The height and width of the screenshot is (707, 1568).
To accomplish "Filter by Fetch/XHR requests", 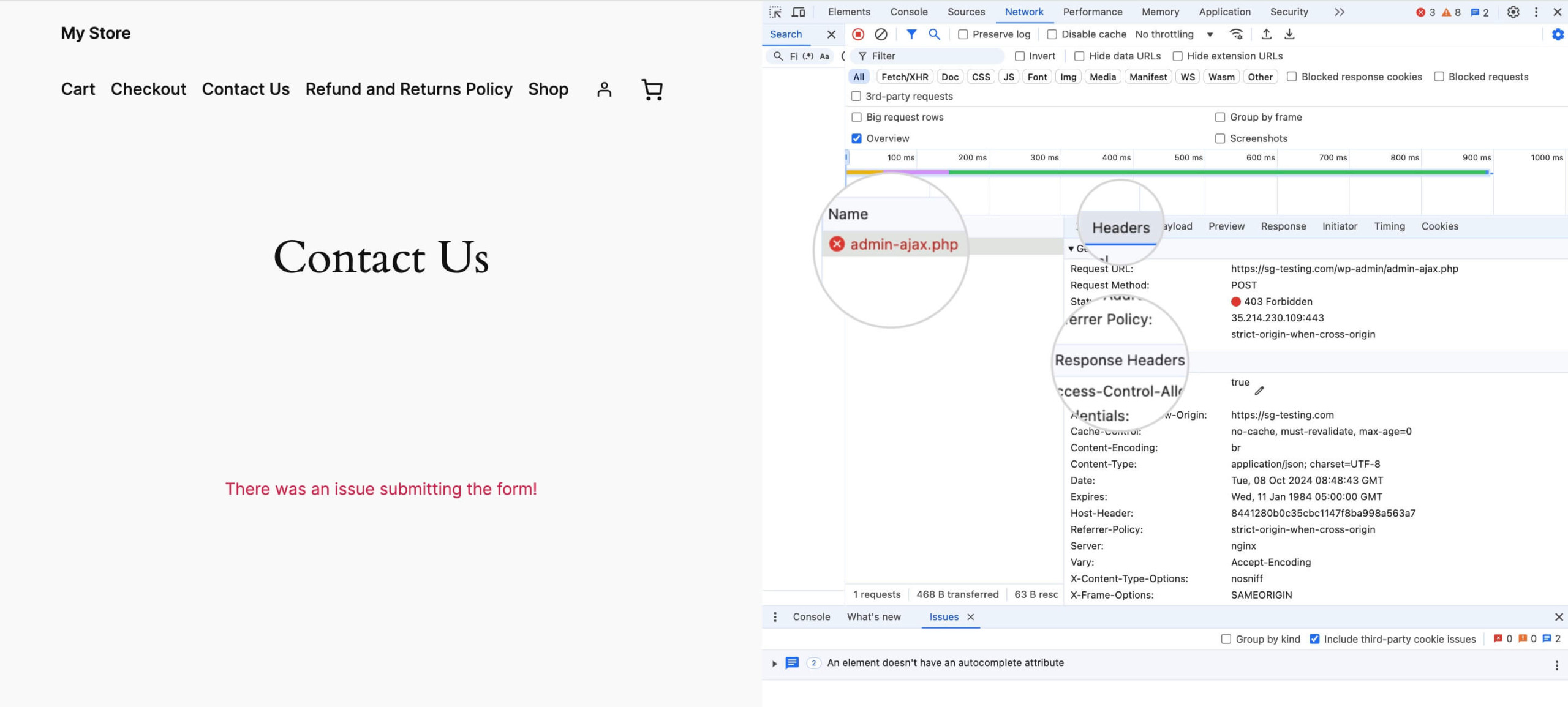I will click(905, 77).
